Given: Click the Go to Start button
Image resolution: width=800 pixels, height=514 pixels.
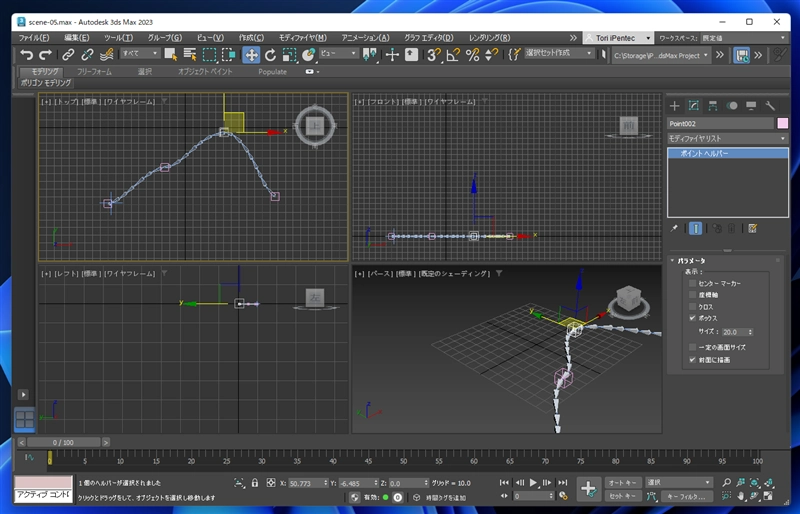Looking at the screenshot, I should coord(504,482).
